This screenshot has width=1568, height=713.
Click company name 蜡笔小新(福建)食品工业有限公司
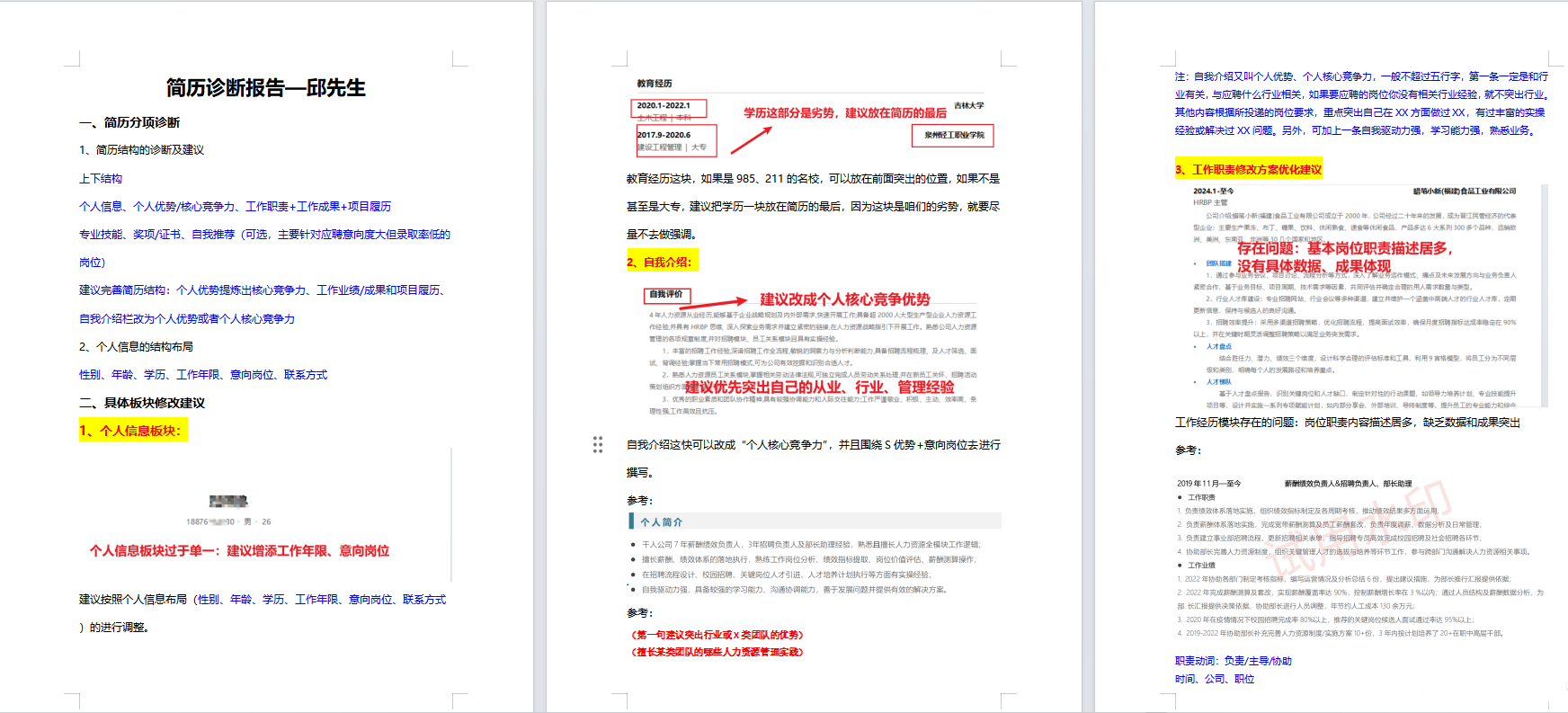(x=1465, y=192)
